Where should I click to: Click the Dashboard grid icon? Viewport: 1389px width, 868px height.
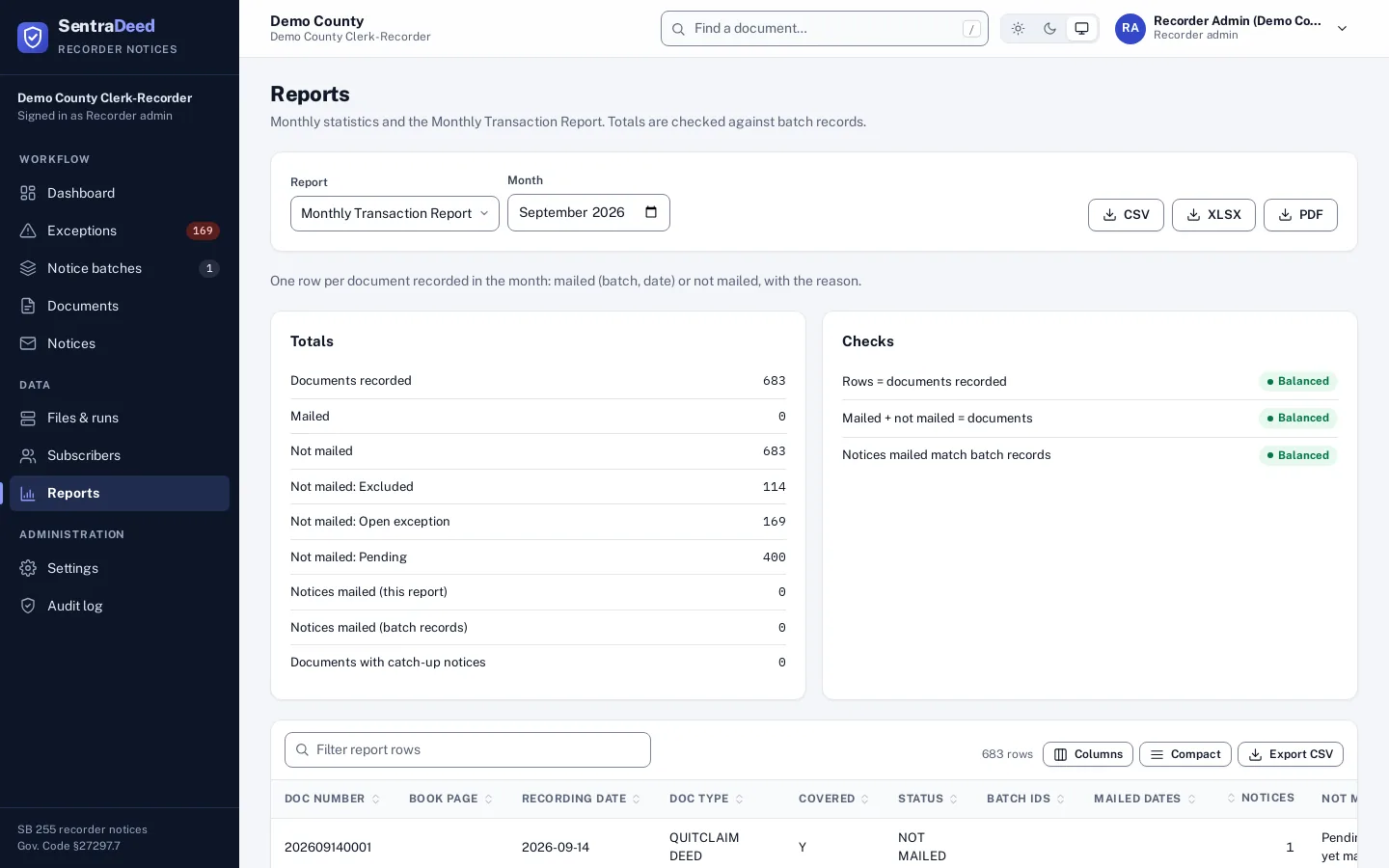[x=28, y=193]
